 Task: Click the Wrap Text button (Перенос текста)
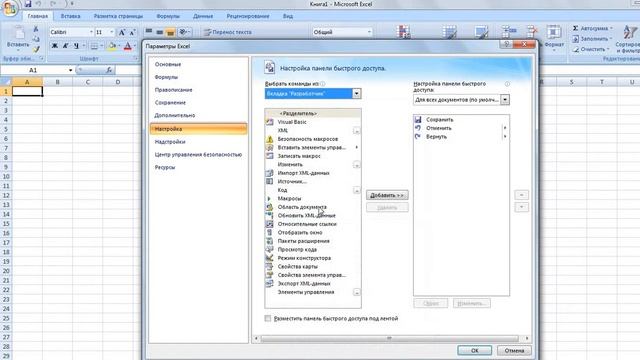point(228,32)
